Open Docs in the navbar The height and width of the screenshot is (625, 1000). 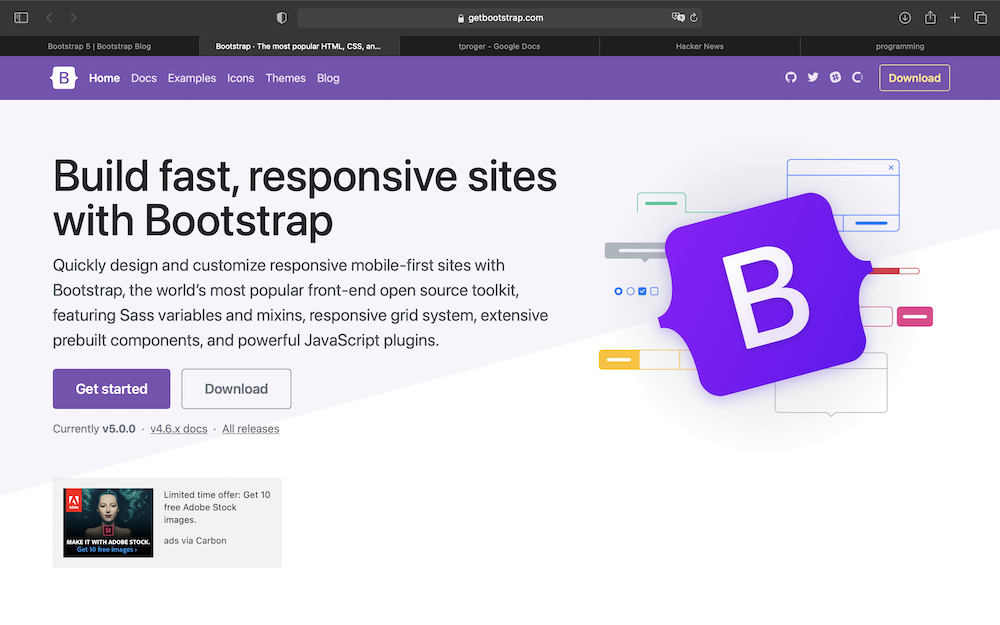[143, 78]
